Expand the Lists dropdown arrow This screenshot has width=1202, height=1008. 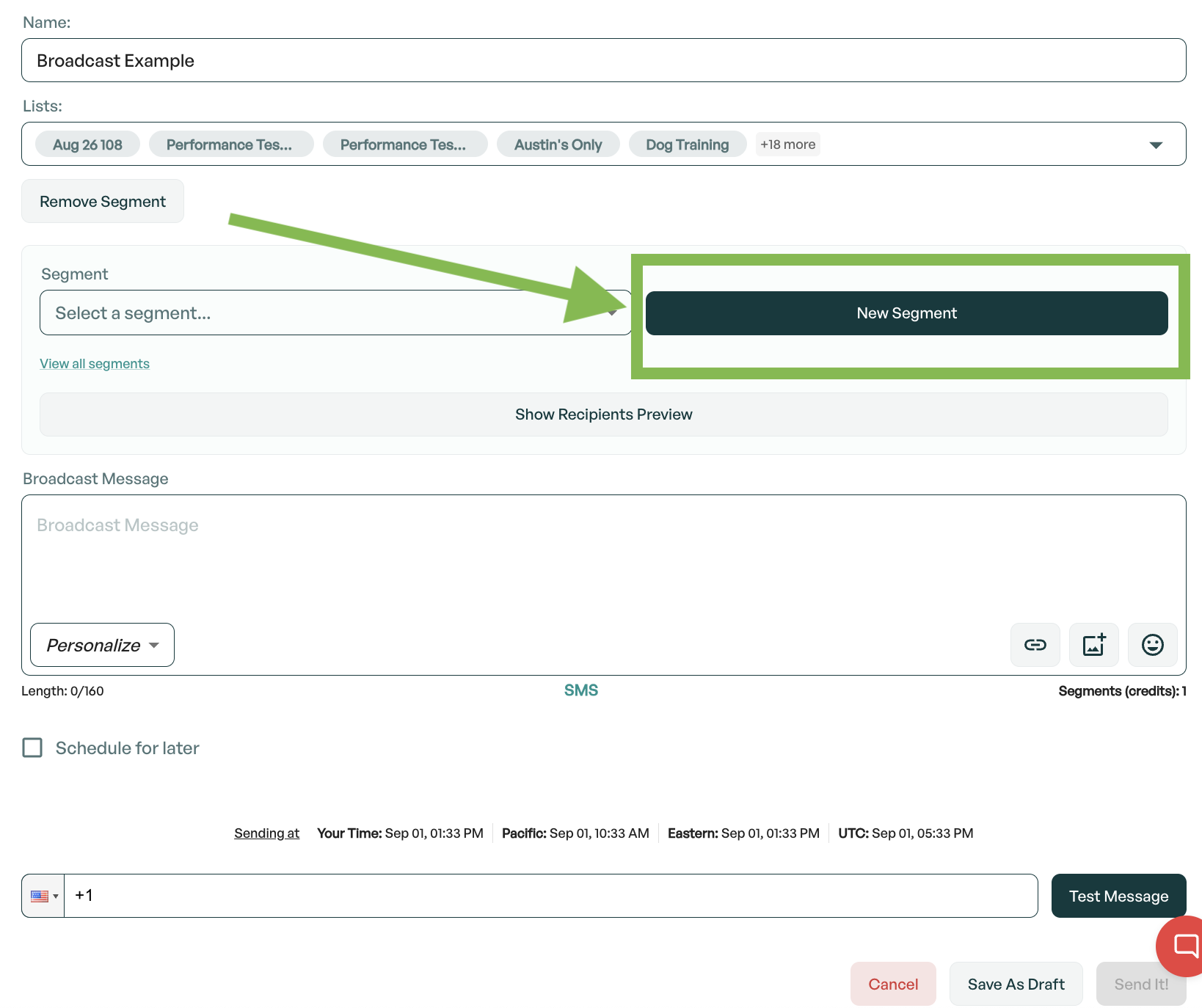tap(1156, 145)
